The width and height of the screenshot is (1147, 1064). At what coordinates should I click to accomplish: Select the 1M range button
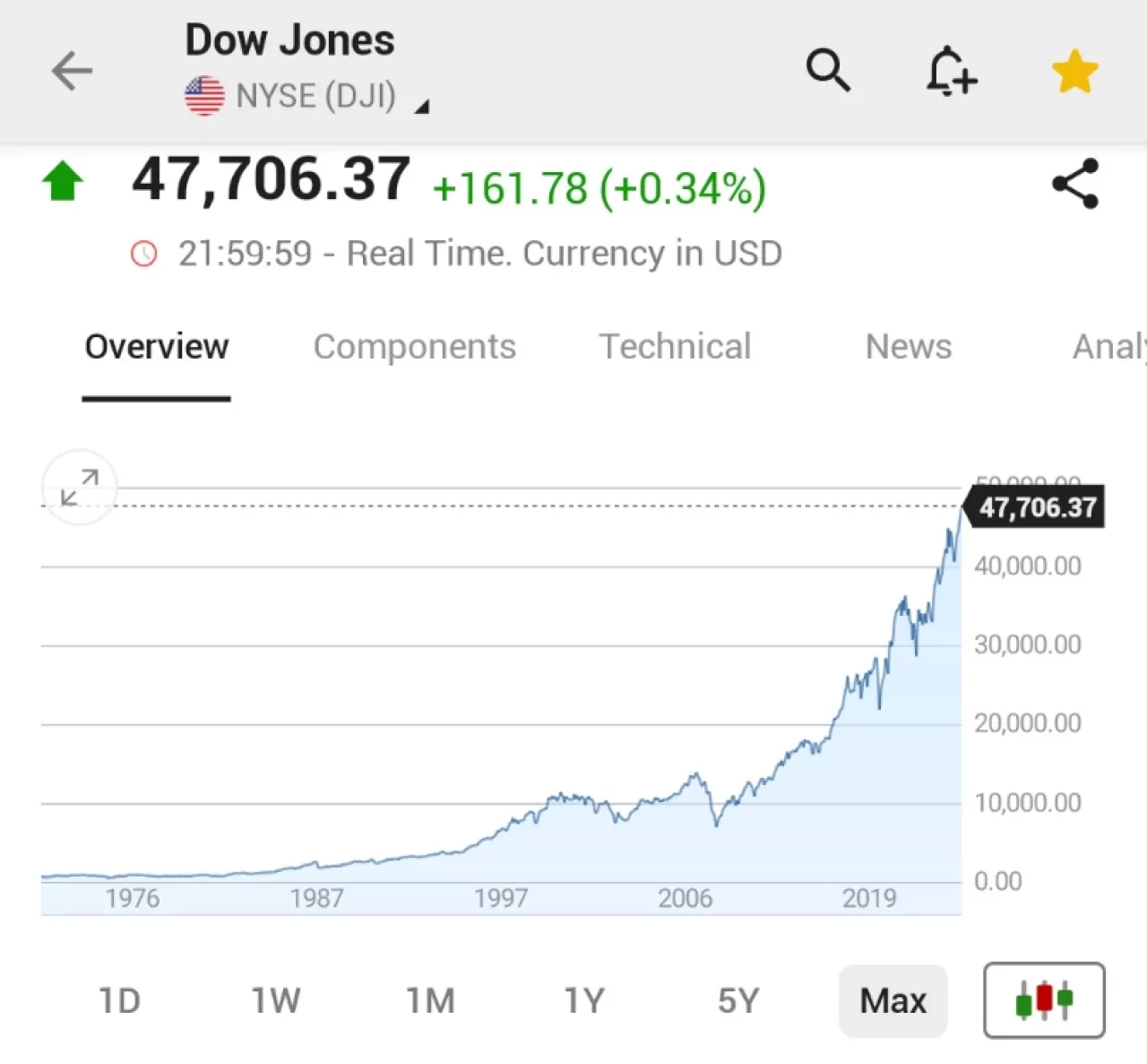pos(431,1000)
